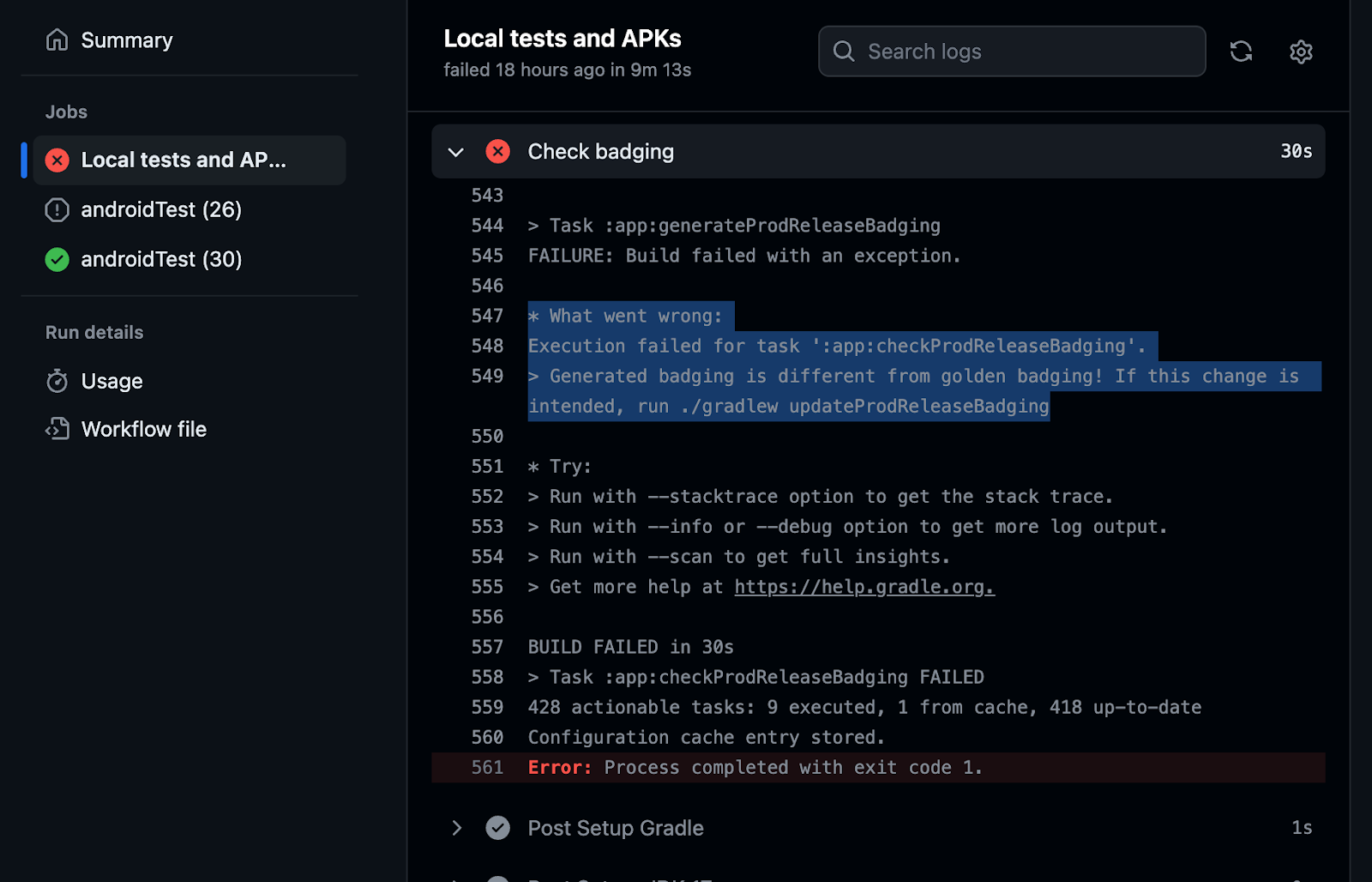Select log line number 545

click(487, 256)
